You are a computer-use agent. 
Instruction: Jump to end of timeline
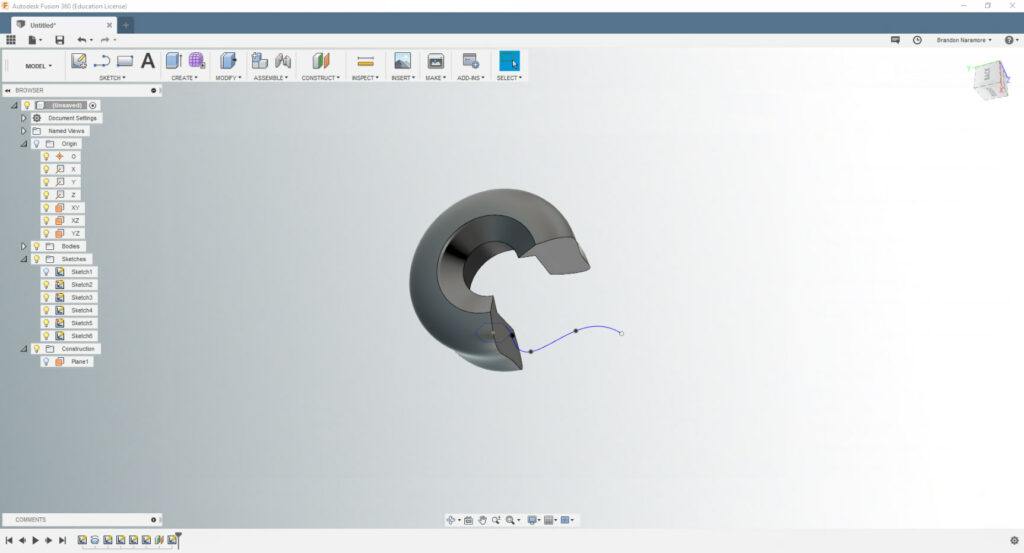click(x=63, y=540)
